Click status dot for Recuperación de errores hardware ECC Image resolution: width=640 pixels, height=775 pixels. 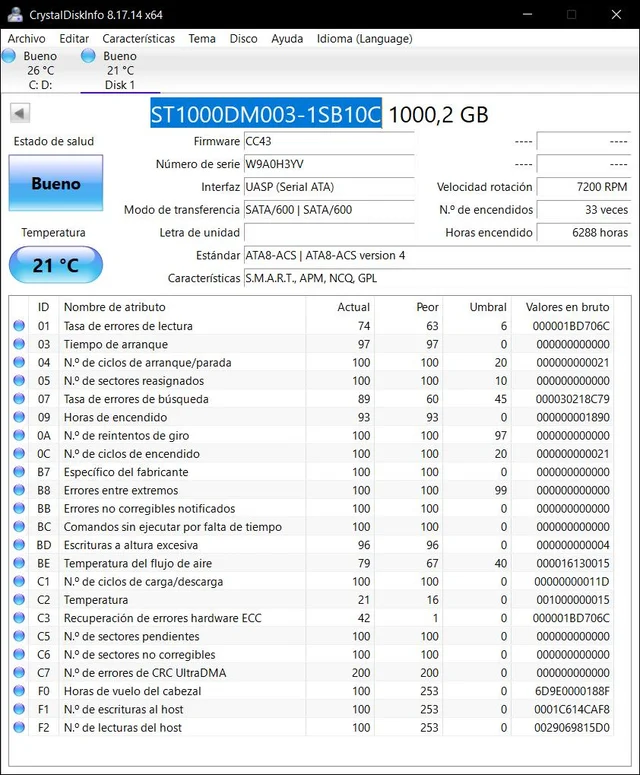click(x=19, y=618)
